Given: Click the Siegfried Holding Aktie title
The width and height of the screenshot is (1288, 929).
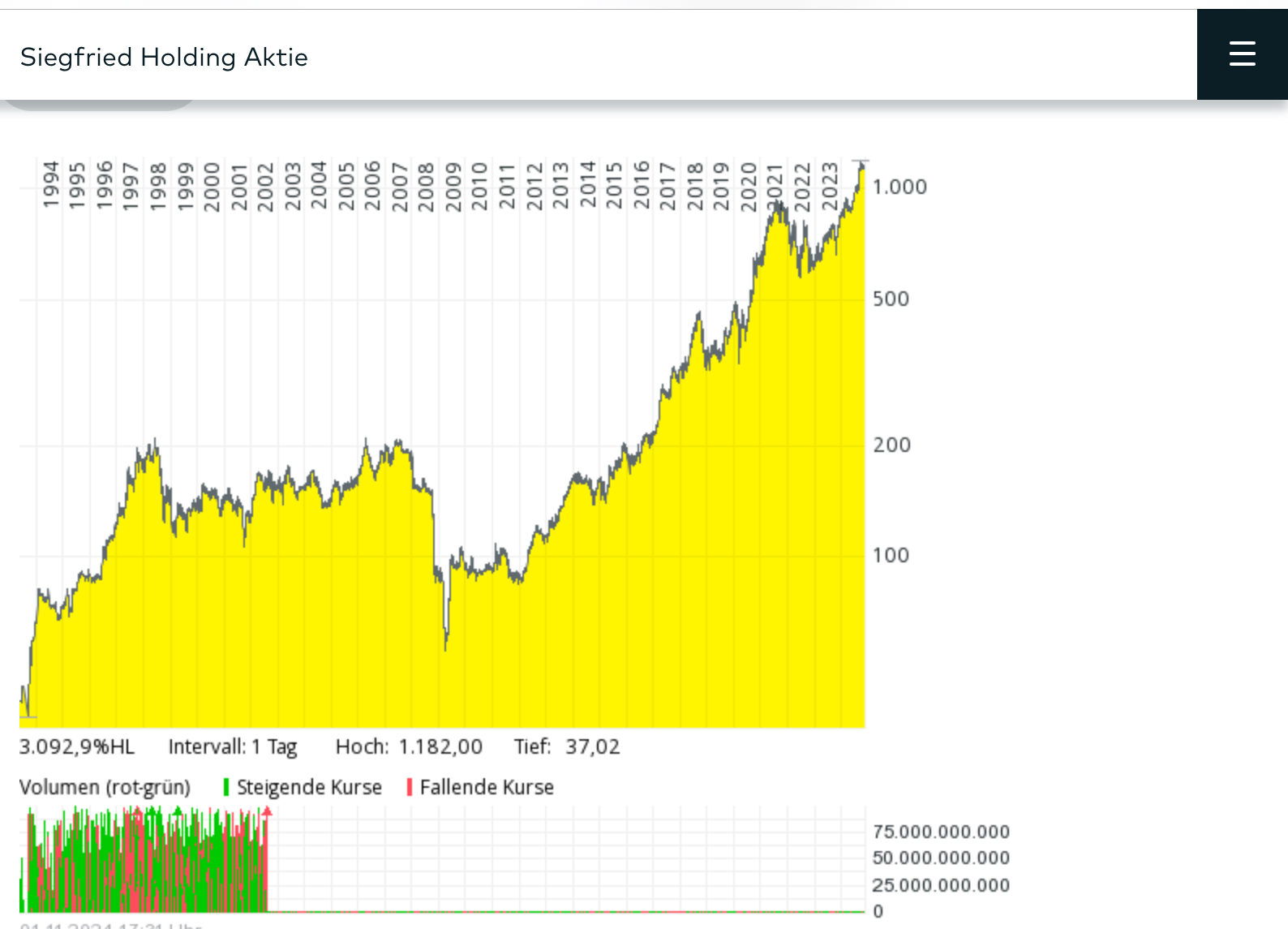Looking at the screenshot, I should [164, 58].
